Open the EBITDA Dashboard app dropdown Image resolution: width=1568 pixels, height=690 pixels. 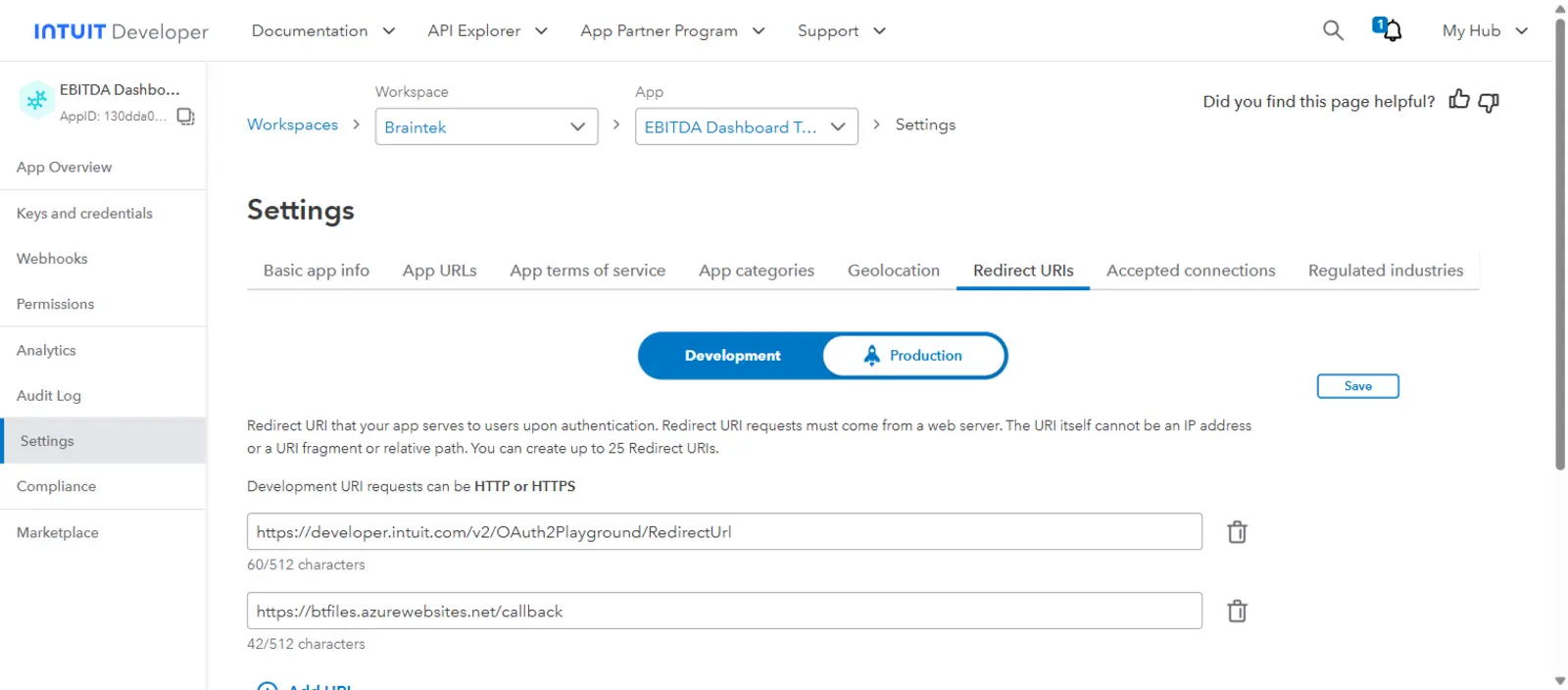tap(746, 126)
